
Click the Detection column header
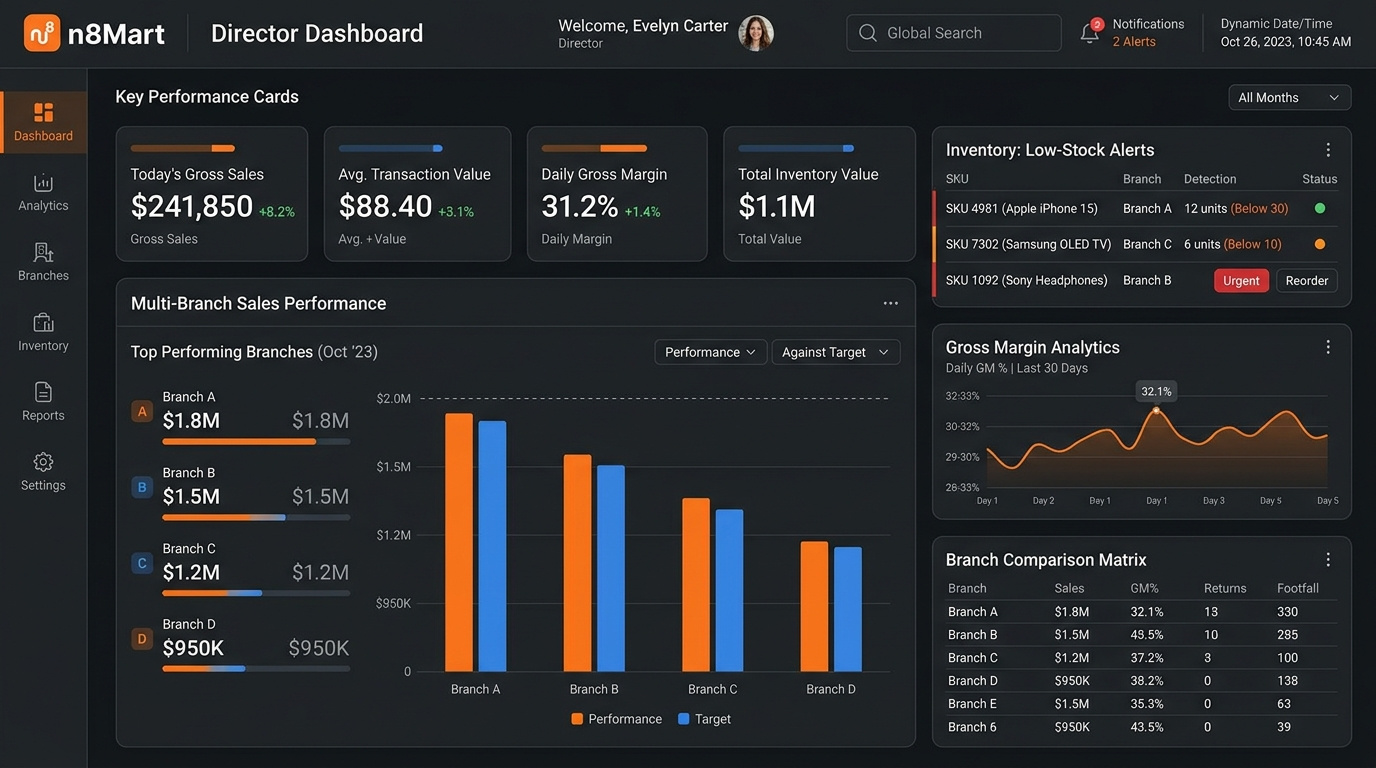(x=1210, y=179)
